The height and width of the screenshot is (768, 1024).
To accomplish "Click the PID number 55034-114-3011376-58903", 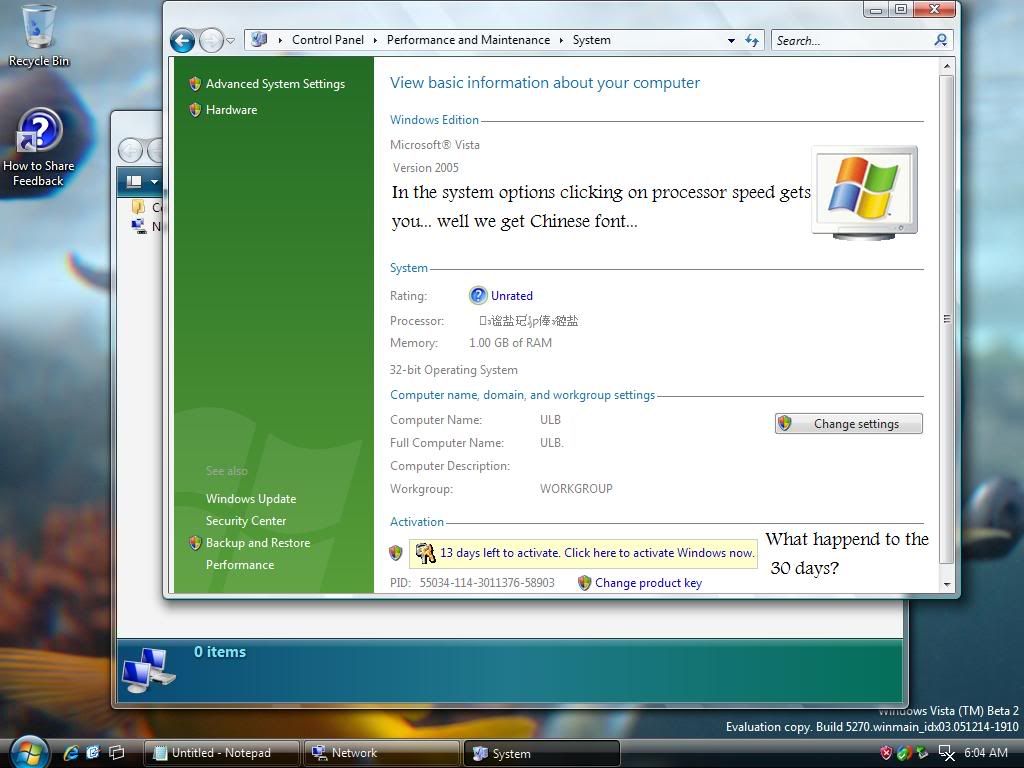I will (487, 583).
